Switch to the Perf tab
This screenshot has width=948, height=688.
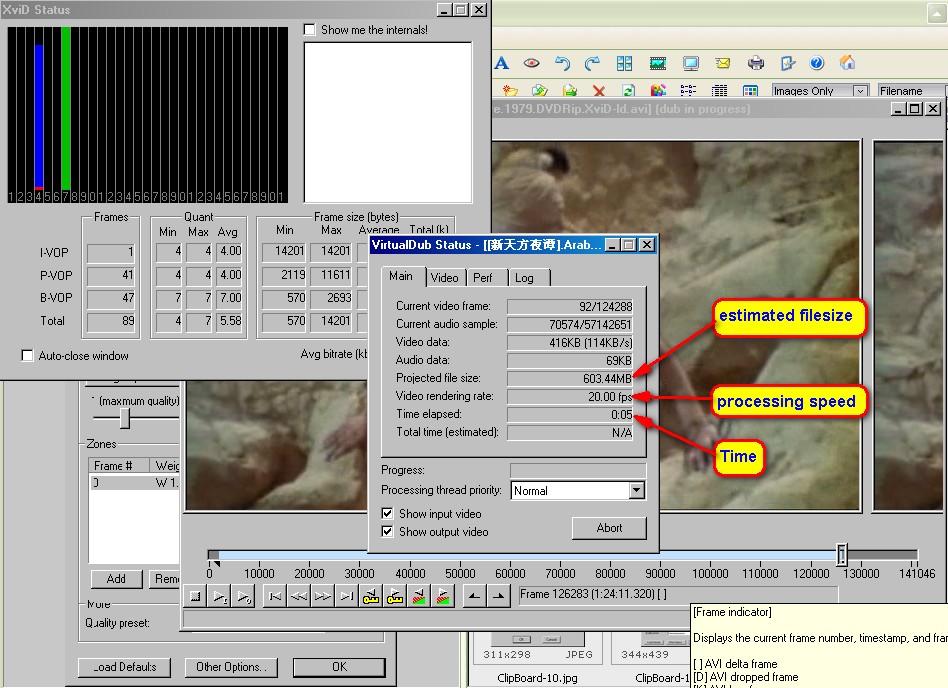pyautogui.click(x=483, y=278)
